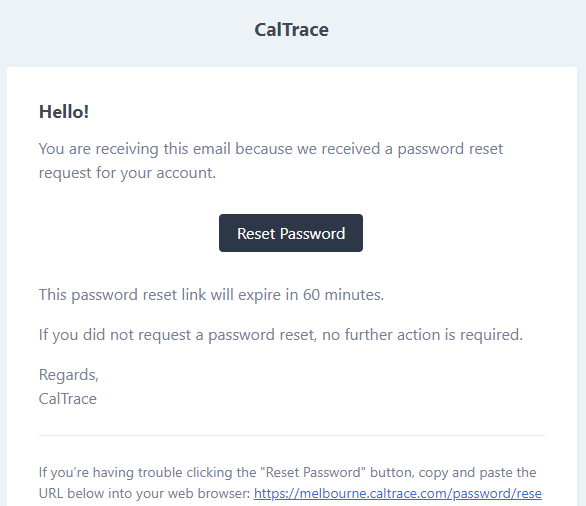Click the words "password reset" in first paragraph
The image size is (586, 506).
click(x=450, y=149)
